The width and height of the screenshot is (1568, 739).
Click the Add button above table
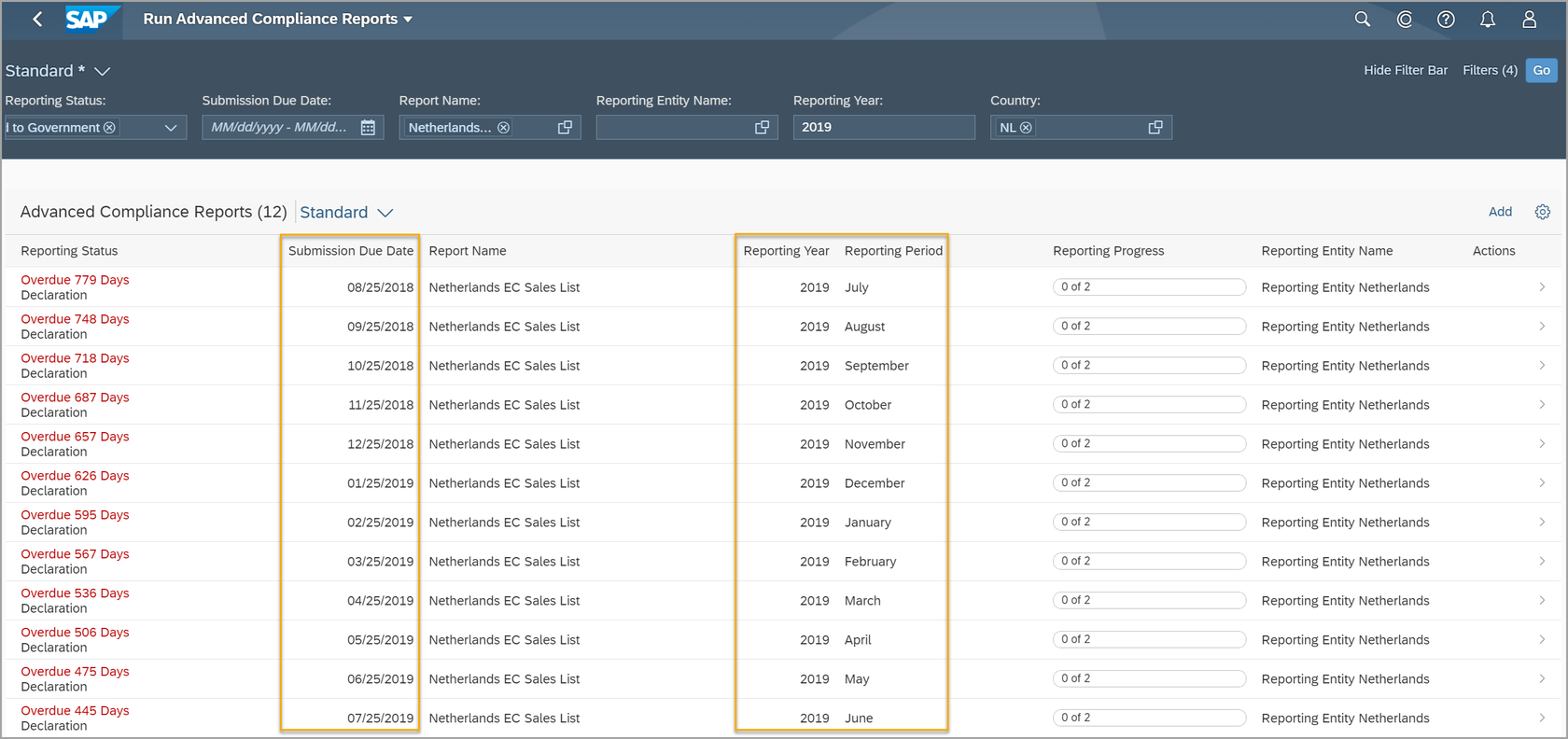(x=1500, y=212)
